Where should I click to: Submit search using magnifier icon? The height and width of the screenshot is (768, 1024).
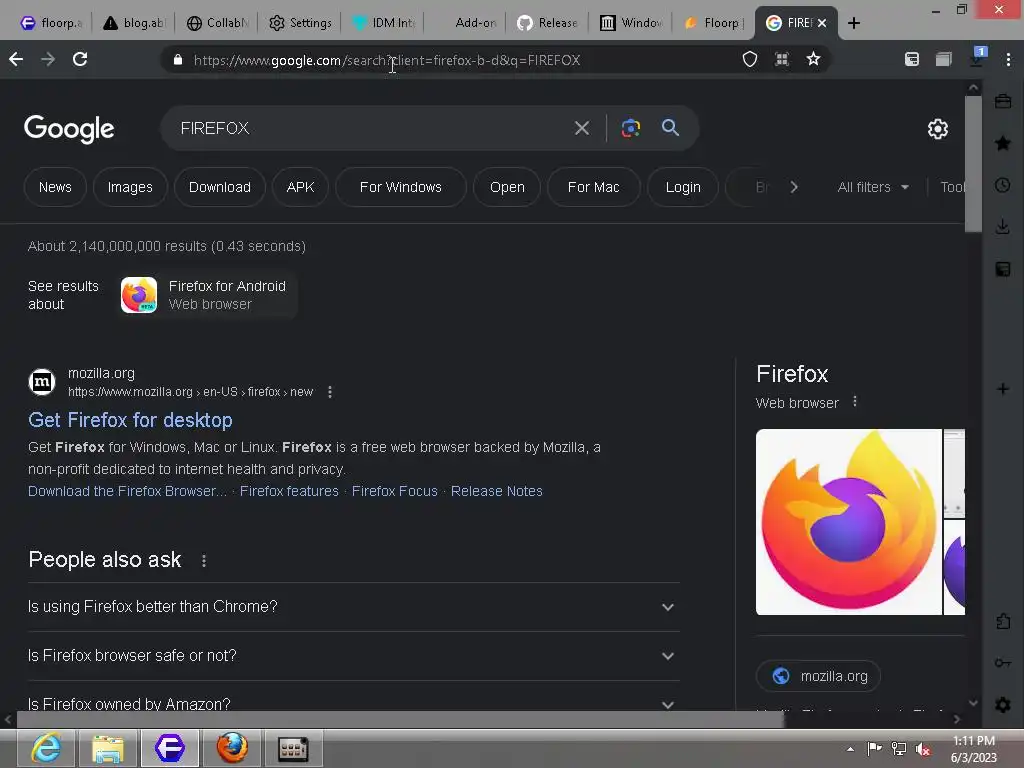click(x=670, y=127)
